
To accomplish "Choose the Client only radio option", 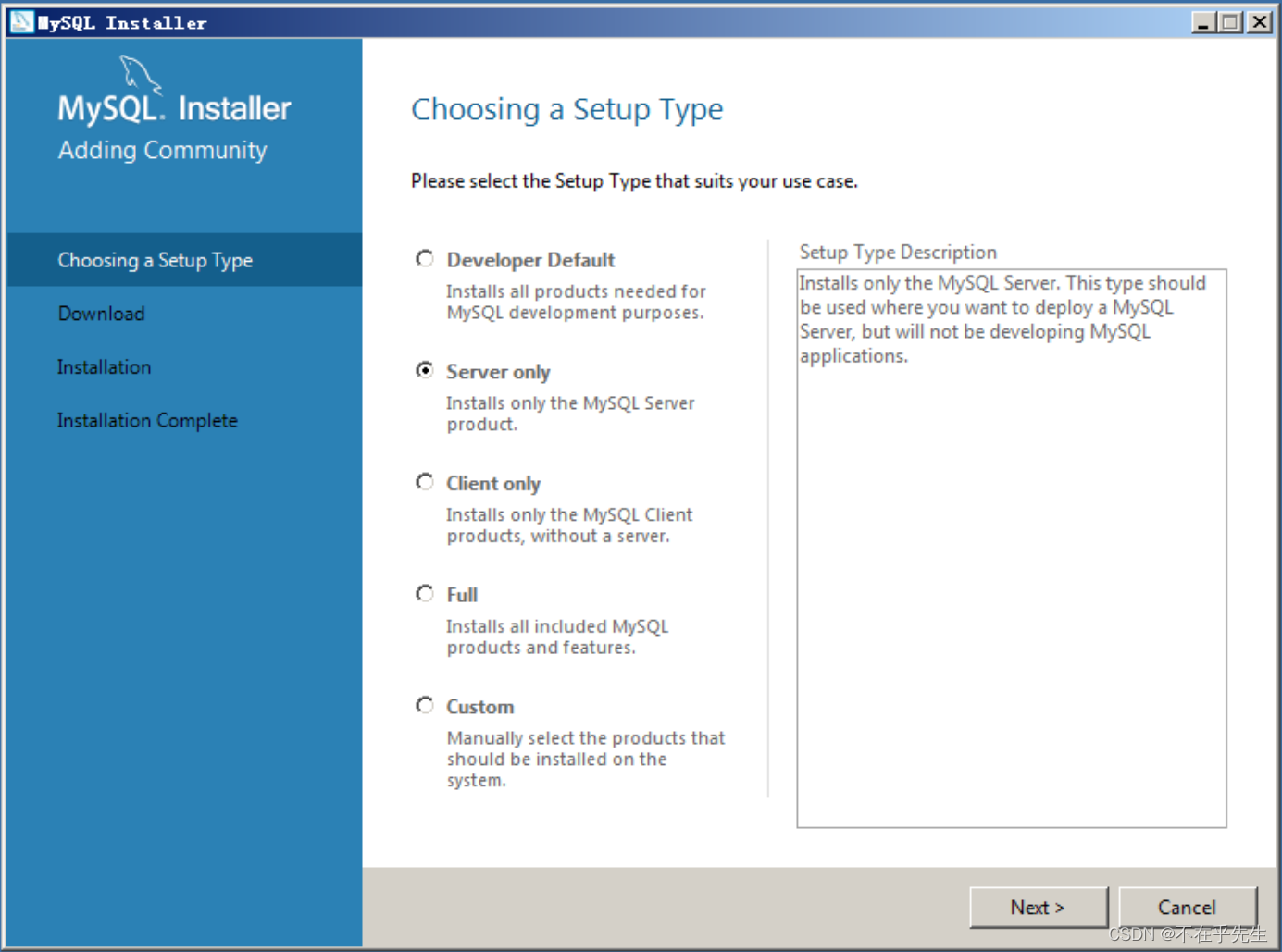I will [425, 482].
